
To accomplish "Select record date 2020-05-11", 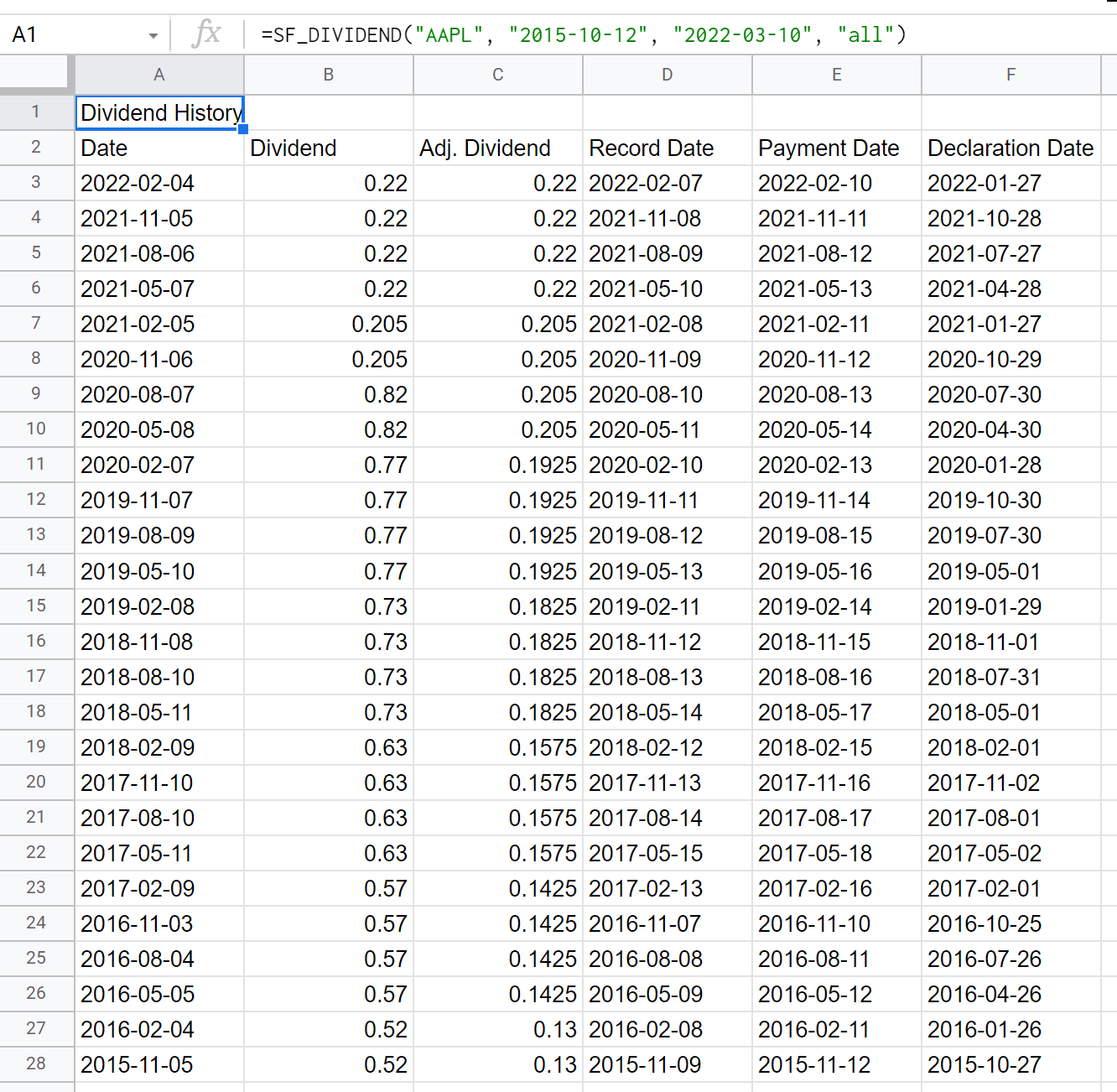I will click(668, 429).
